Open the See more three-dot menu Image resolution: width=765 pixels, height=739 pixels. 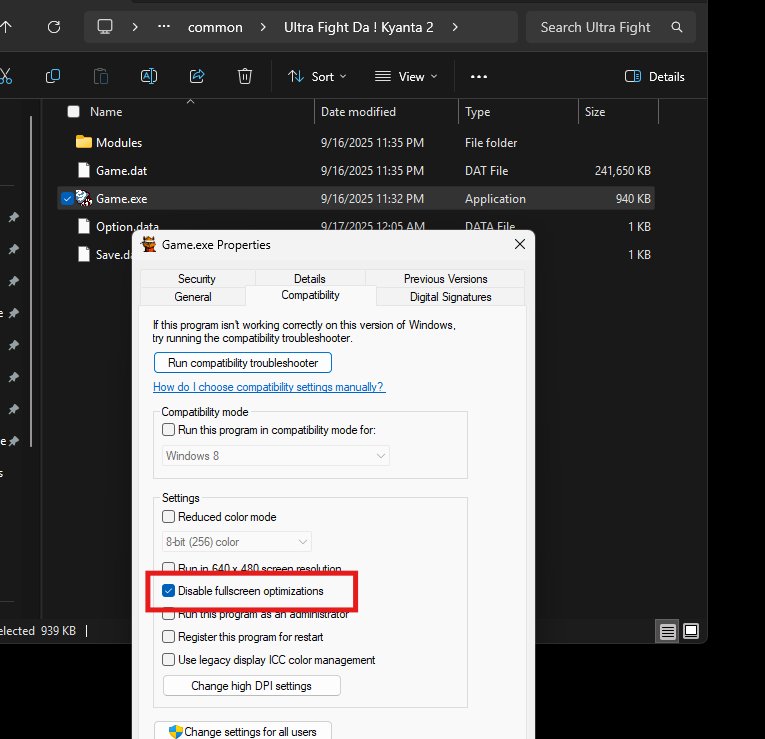click(x=479, y=77)
